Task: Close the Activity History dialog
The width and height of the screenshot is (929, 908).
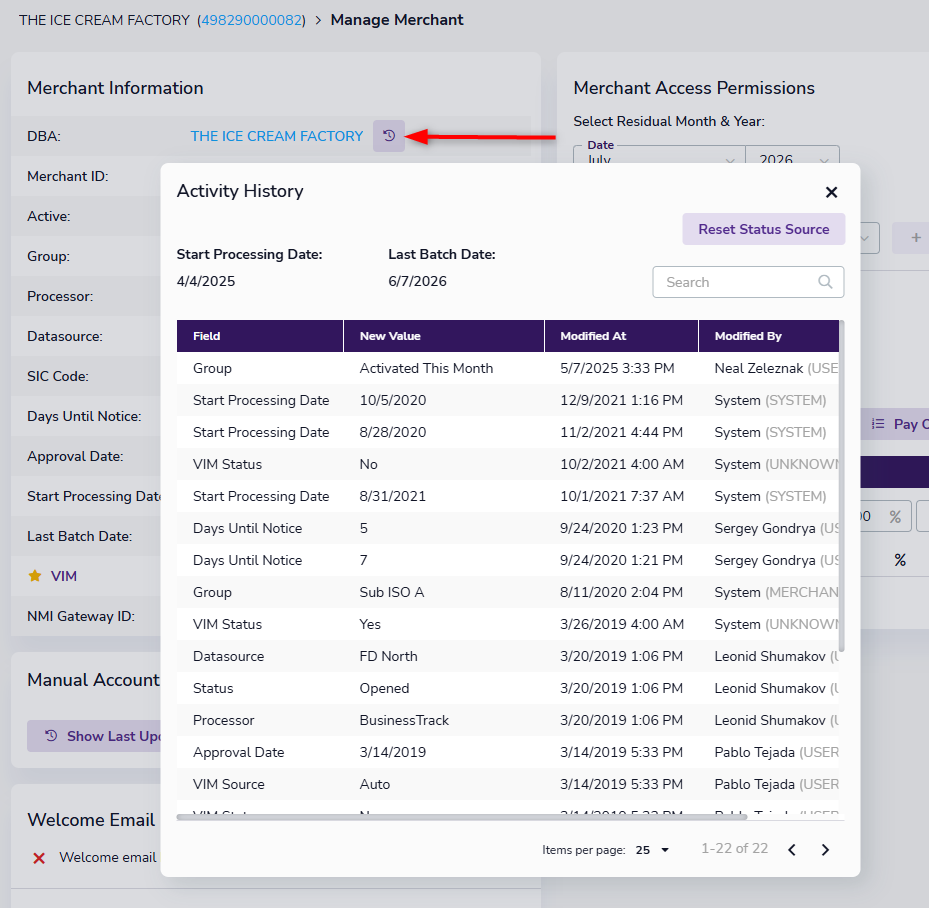Action: coord(831,192)
